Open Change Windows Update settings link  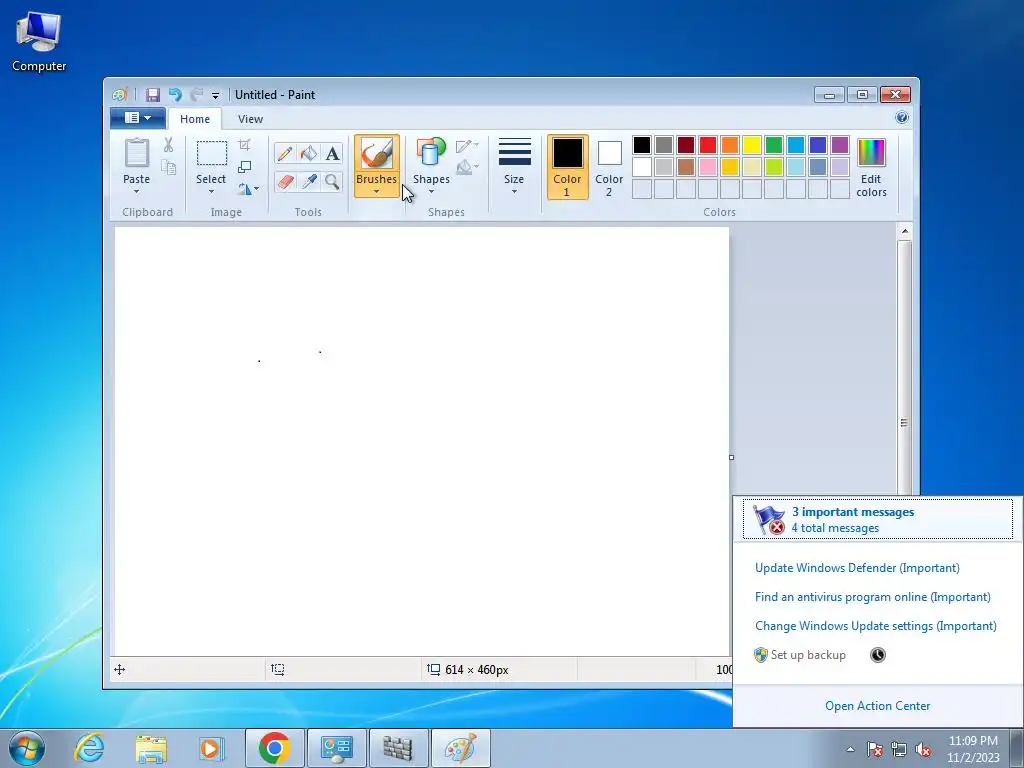point(876,626)
